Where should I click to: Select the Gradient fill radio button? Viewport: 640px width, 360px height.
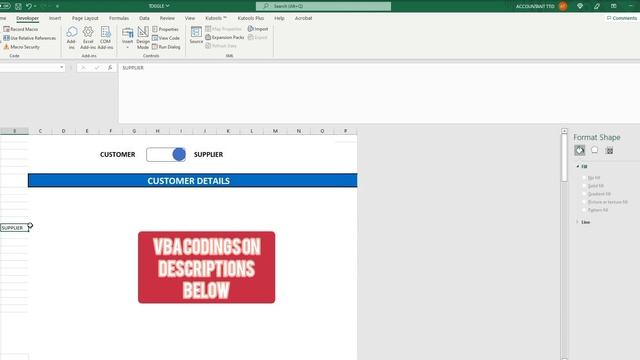point(584,194)
